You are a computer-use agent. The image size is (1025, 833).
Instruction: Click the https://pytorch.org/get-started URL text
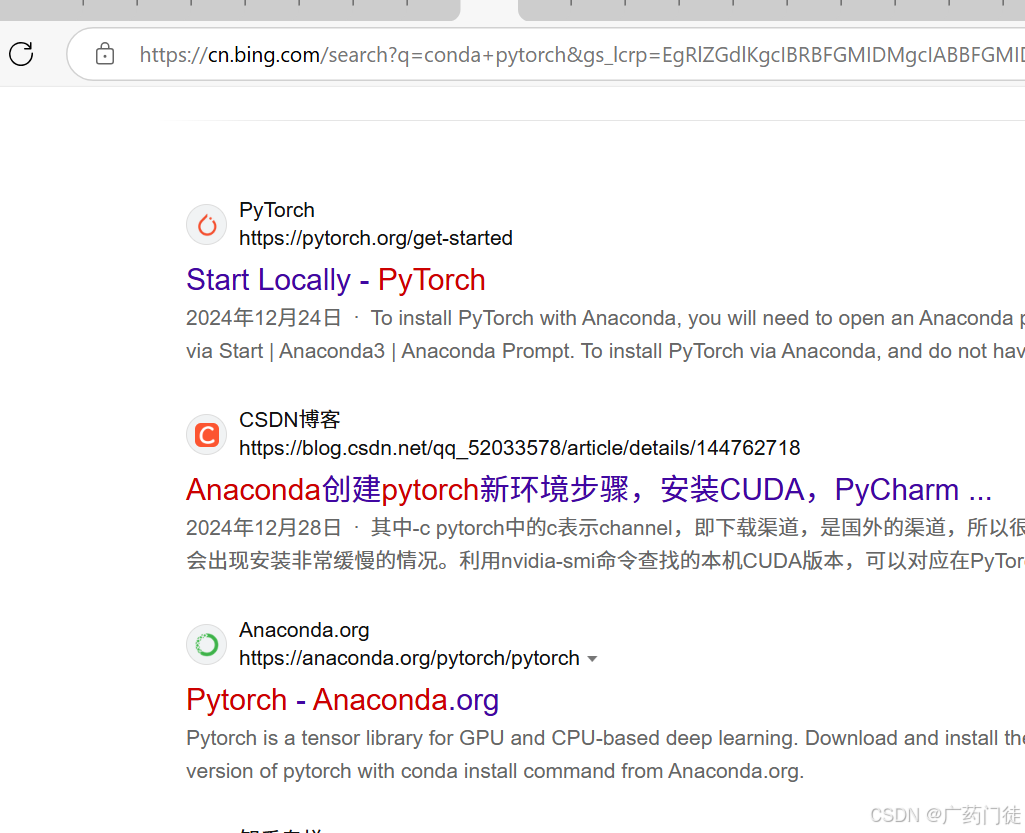(x=375, y=238)
